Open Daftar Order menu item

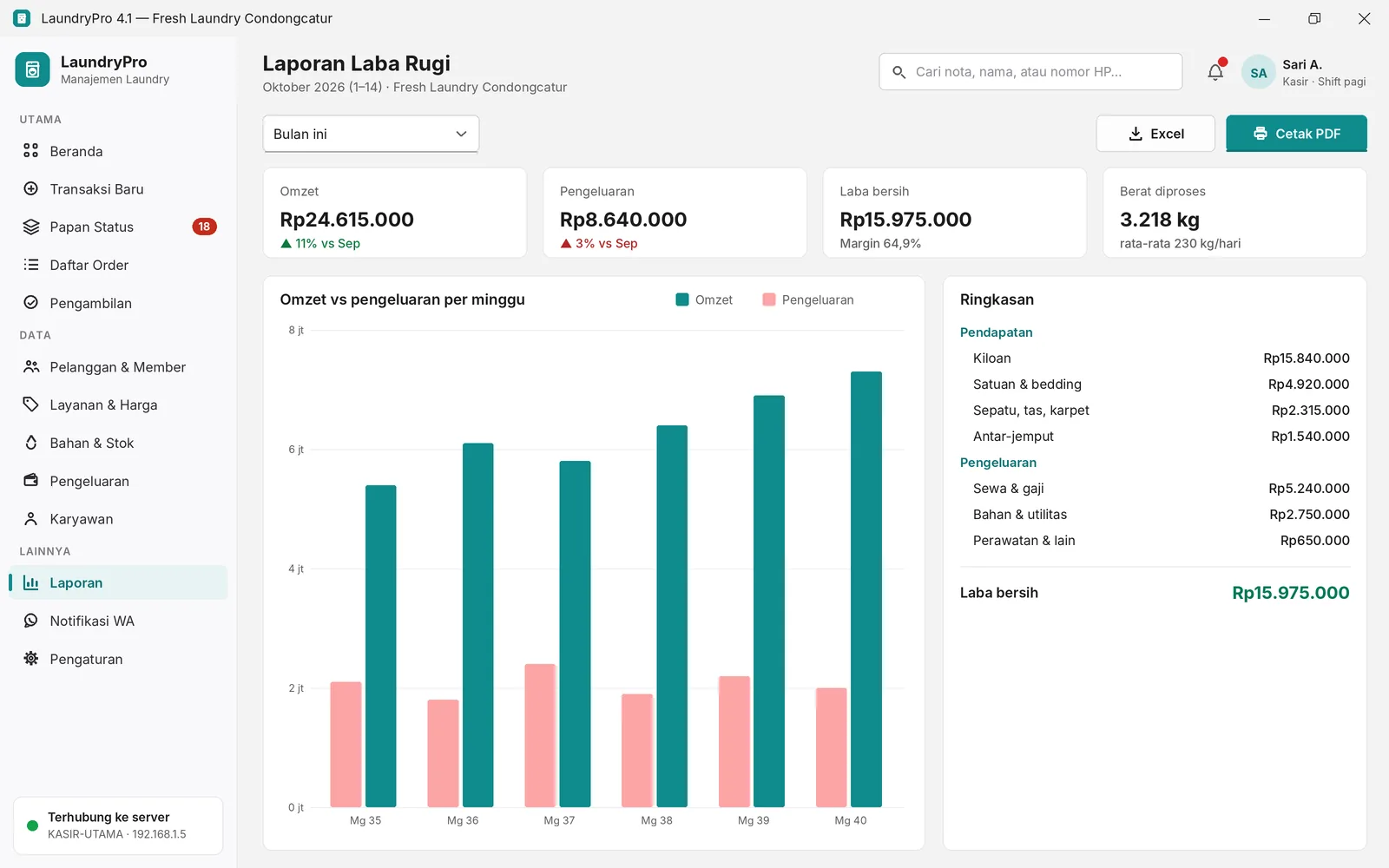118,265
